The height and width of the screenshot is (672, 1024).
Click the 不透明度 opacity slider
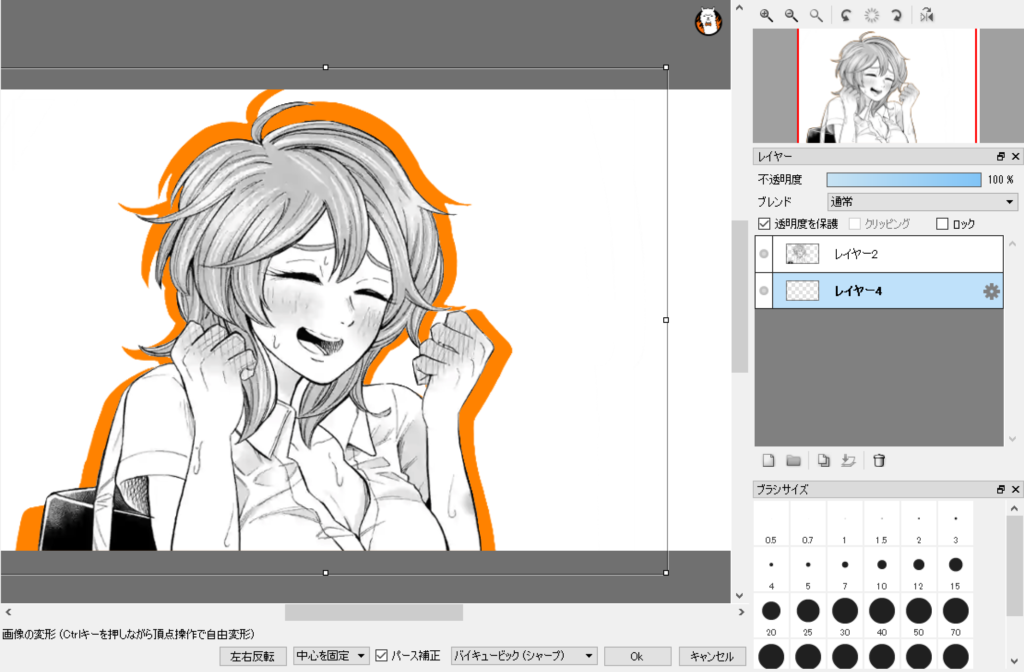click(904, 179)
